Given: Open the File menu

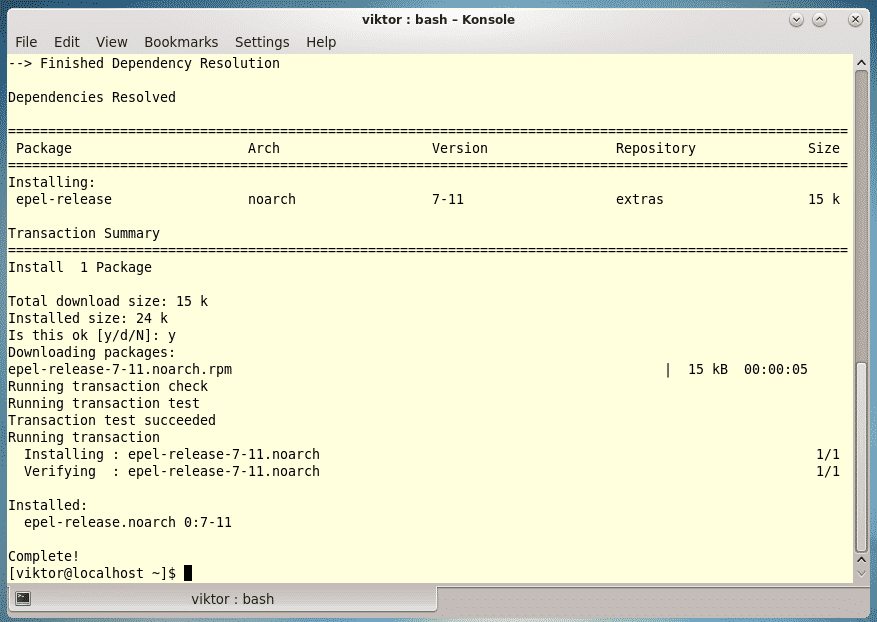Looking at the screenshot, I should [x=26, y=42].
